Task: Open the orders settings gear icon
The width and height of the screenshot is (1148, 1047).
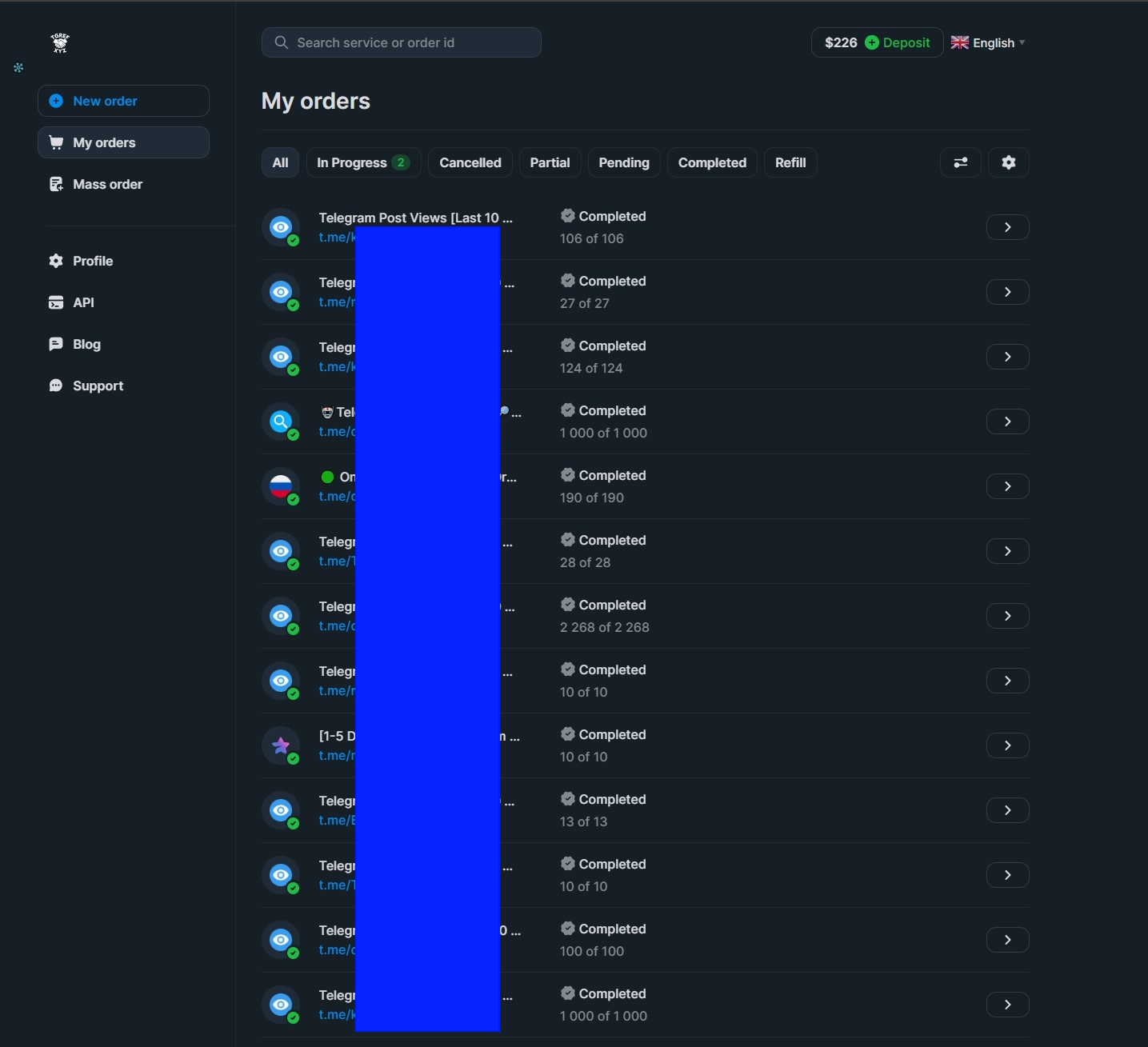Action: [x=1008, y=162]
